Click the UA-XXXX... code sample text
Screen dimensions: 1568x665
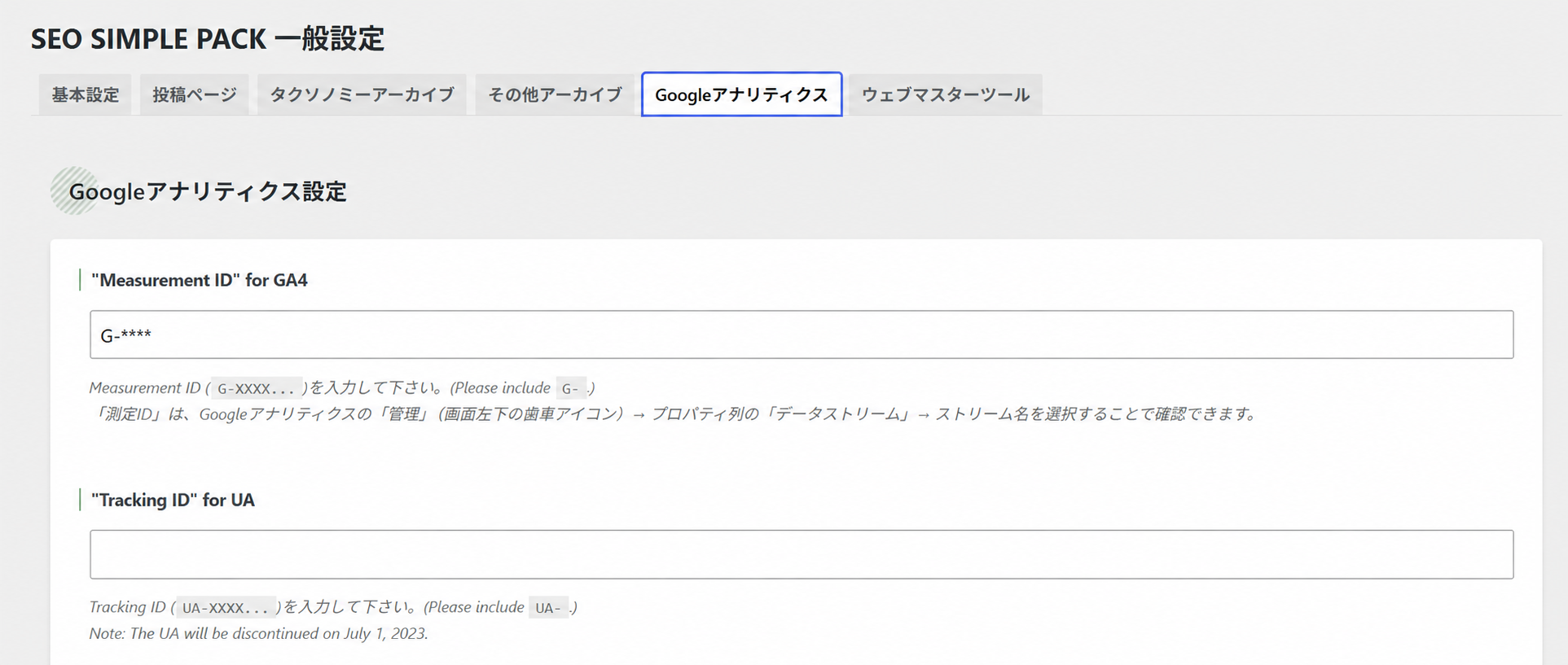pyautogui.click(x=226, y=608)
